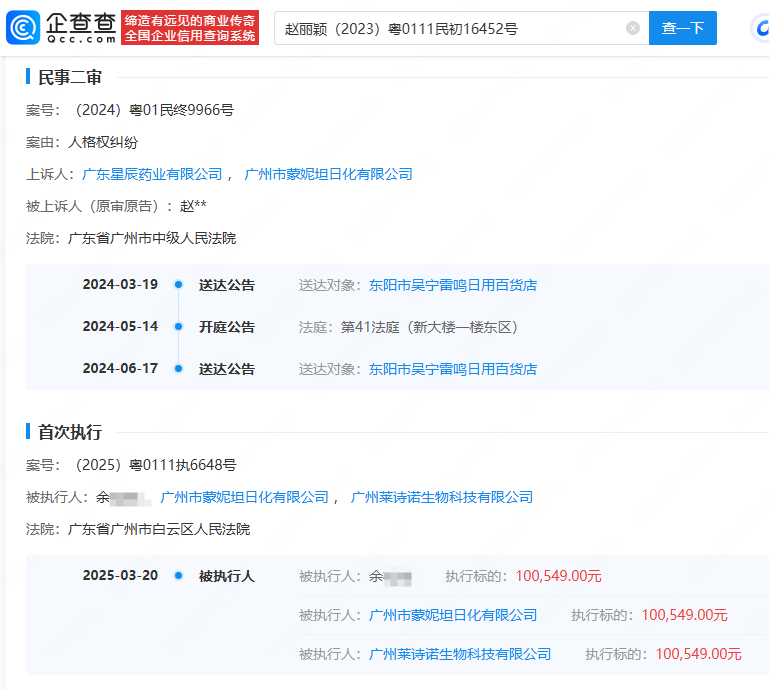Click the 民事二审 section heading
The width and height of the screenshot is (769, 689).
pyautogui.click(x=70, y=77)
